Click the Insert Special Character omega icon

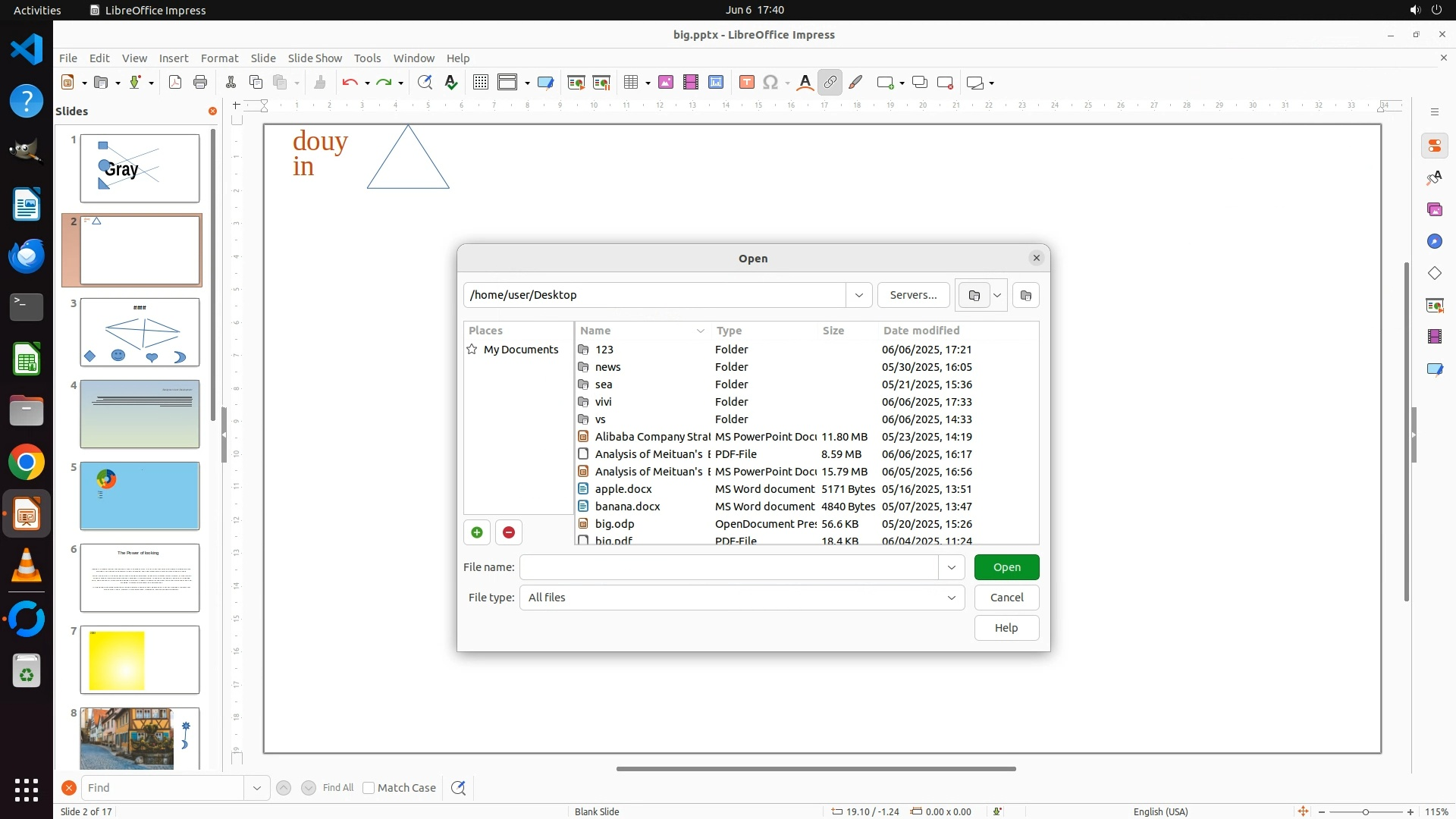(770, 83)
